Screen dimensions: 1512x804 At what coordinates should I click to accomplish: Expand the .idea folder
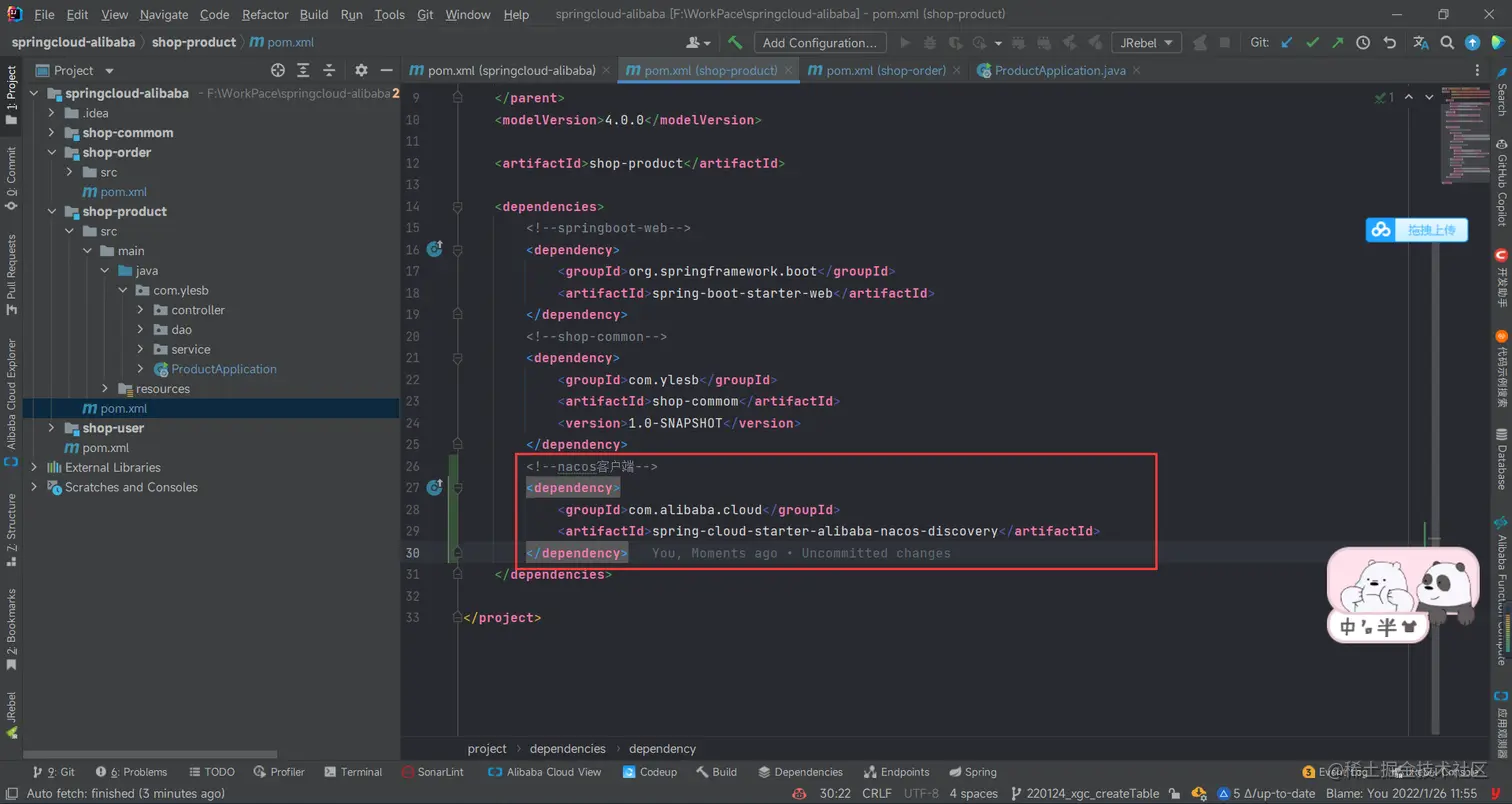tap(52, 113)
